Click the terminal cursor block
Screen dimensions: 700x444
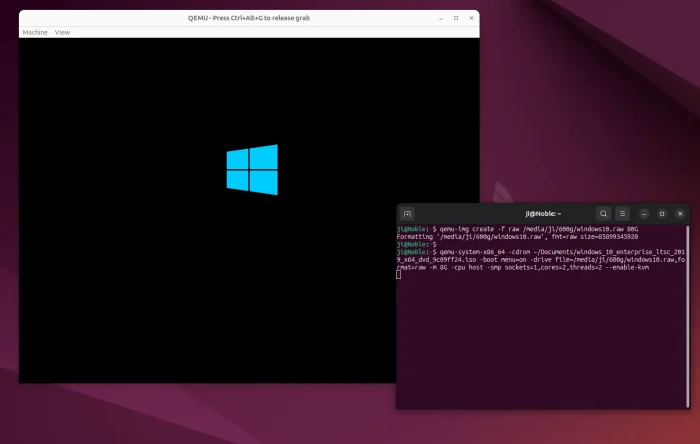399,275
